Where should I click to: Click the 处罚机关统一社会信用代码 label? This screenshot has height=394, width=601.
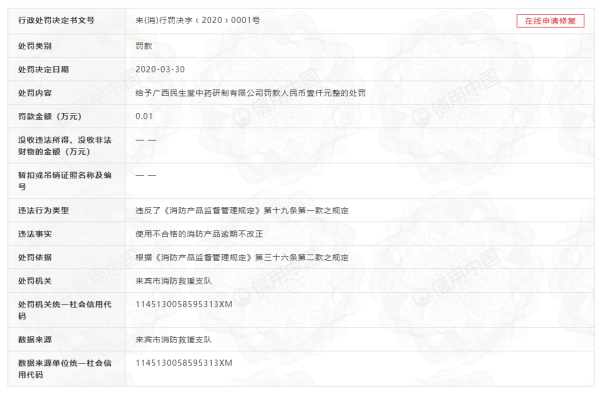(x=65, y=310)
